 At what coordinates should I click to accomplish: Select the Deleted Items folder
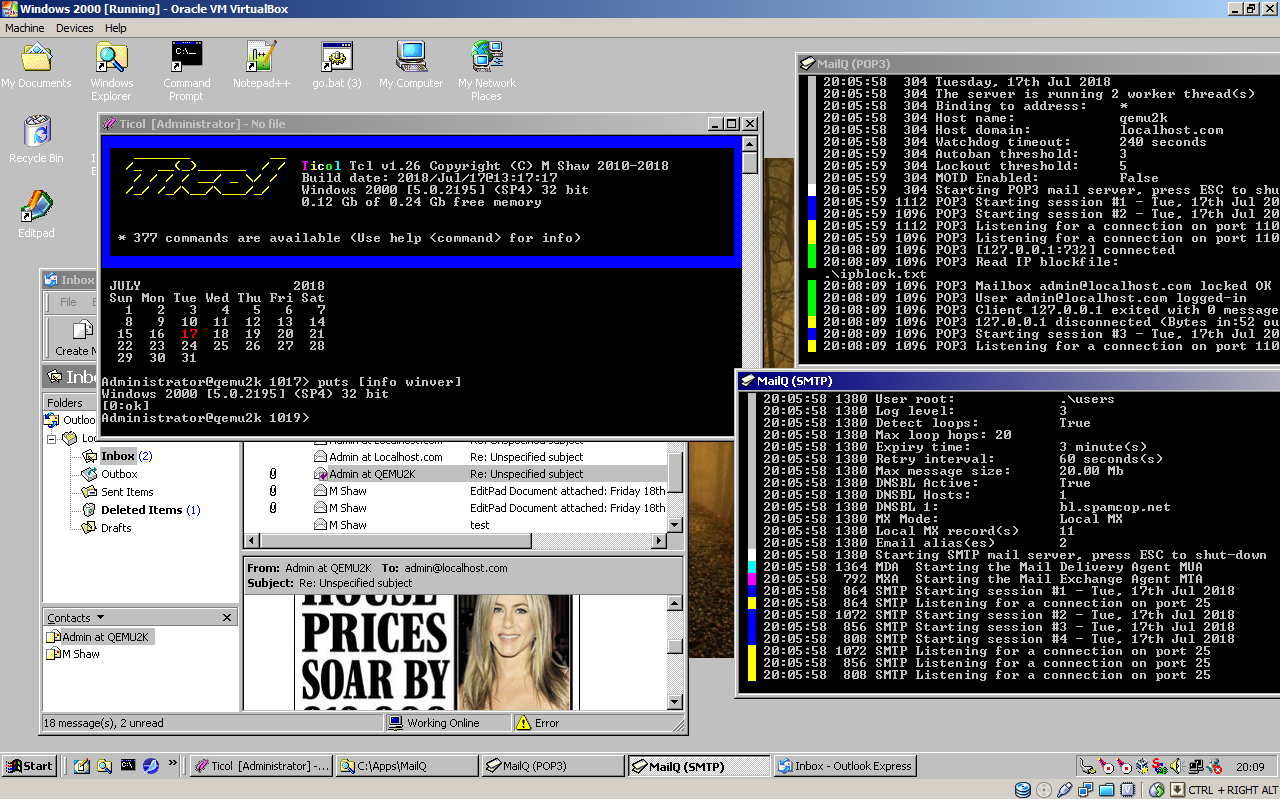(x=141, y=510)
